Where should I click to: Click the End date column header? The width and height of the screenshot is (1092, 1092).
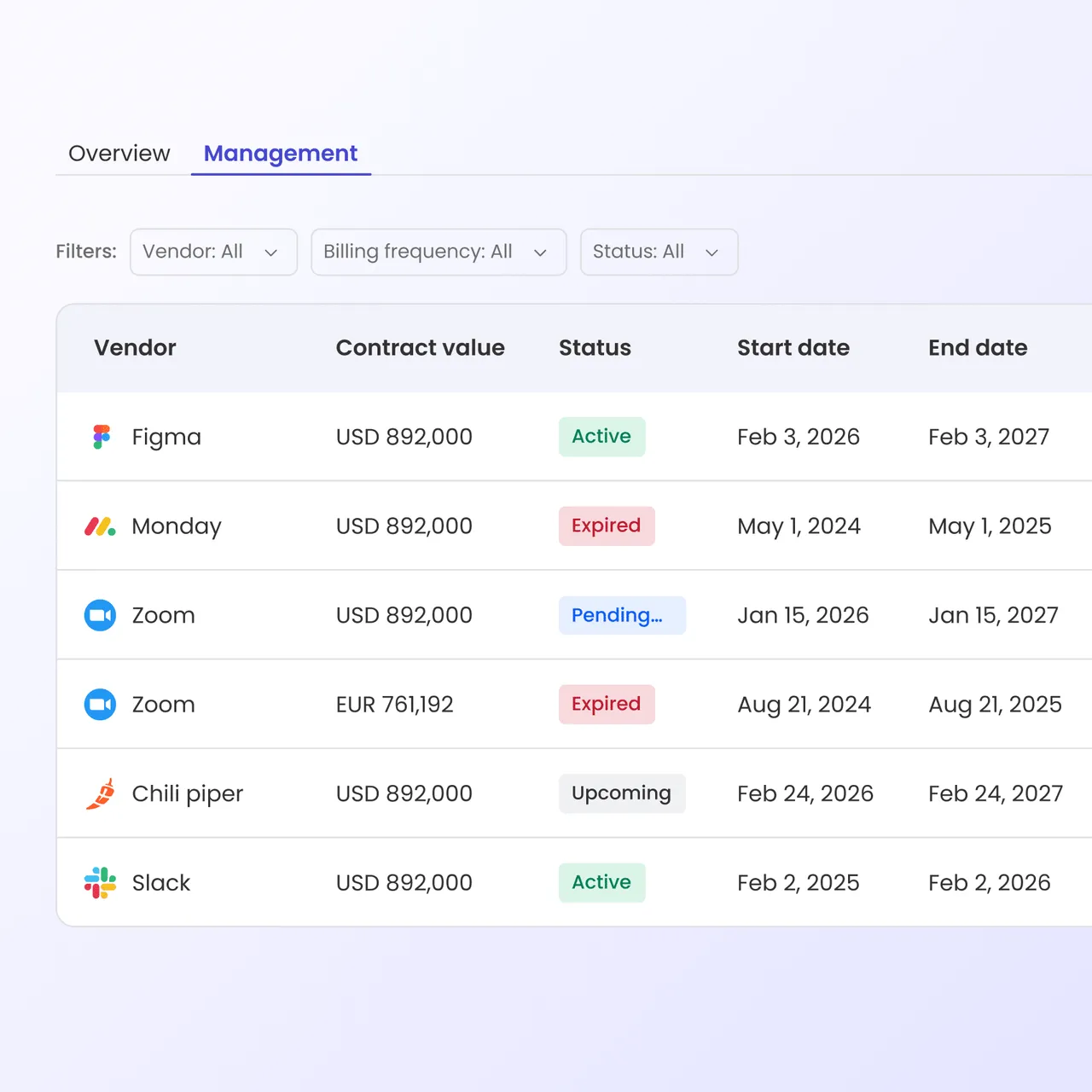point(978,348)
